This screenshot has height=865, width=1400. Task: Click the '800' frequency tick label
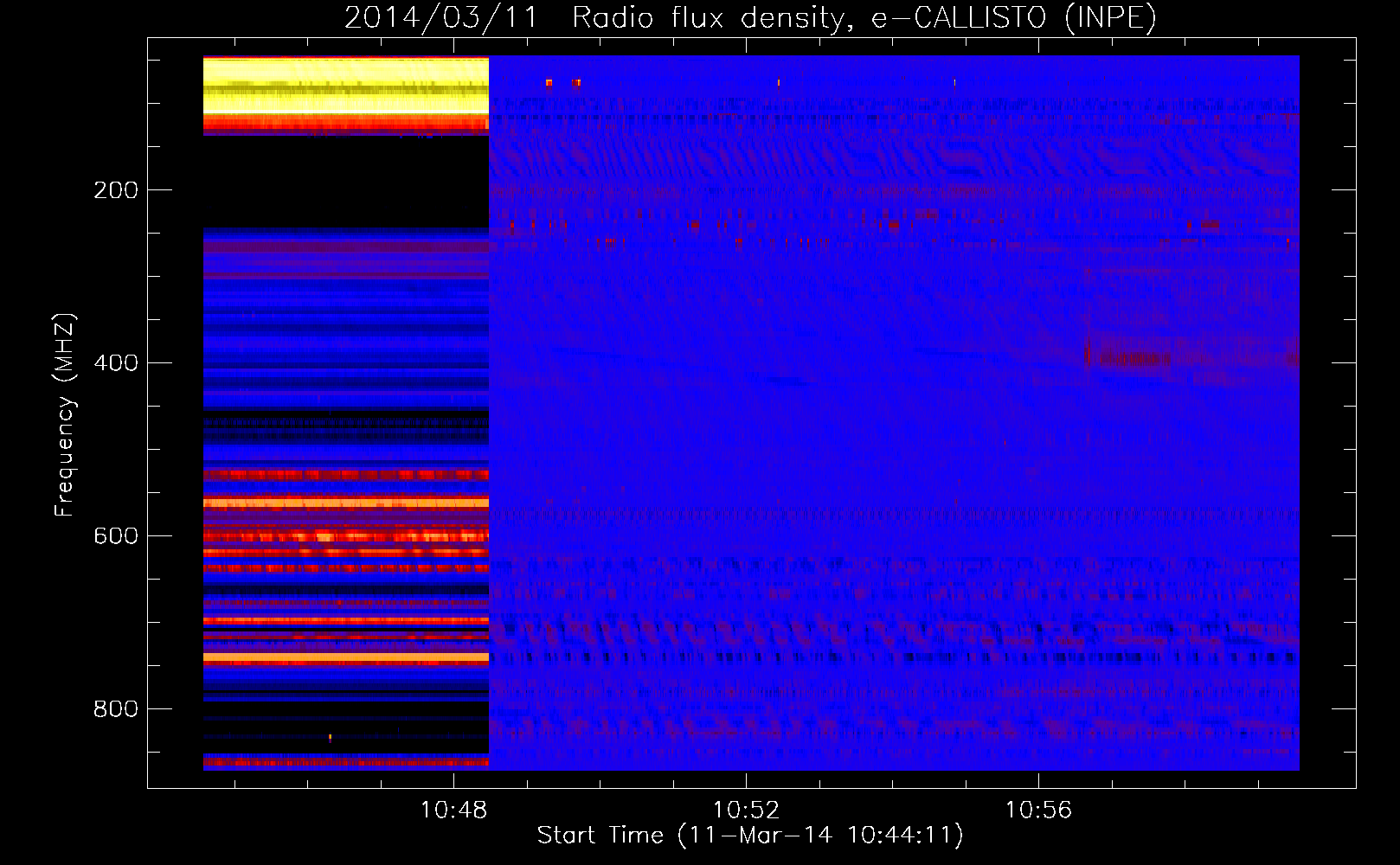[x=116, y=709]
